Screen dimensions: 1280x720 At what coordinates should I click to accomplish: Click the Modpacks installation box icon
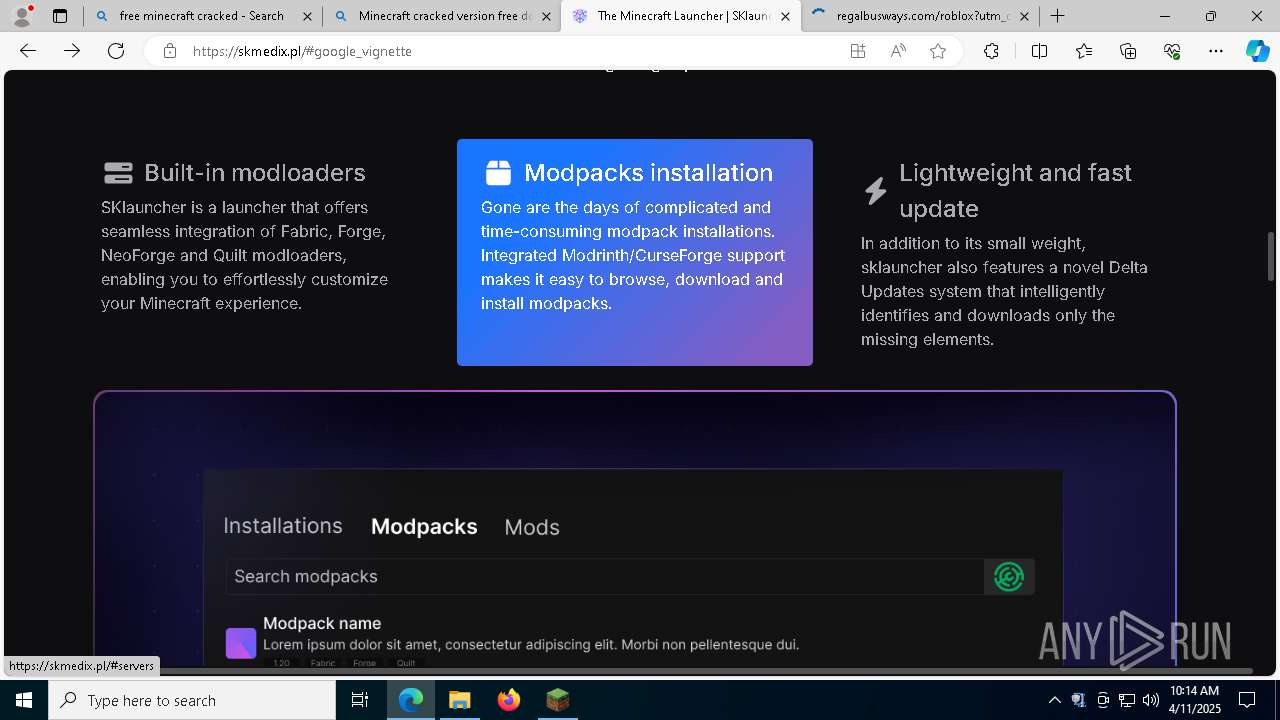[498, 173]
